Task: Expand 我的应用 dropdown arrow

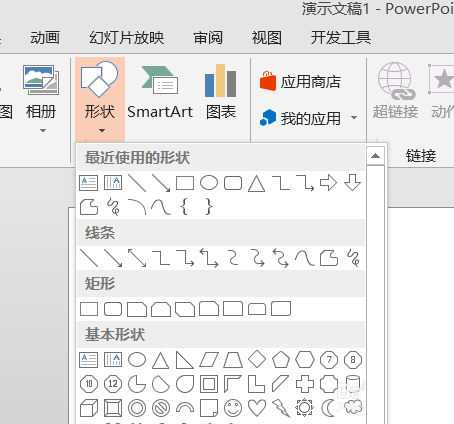Action: click(354, 117)
